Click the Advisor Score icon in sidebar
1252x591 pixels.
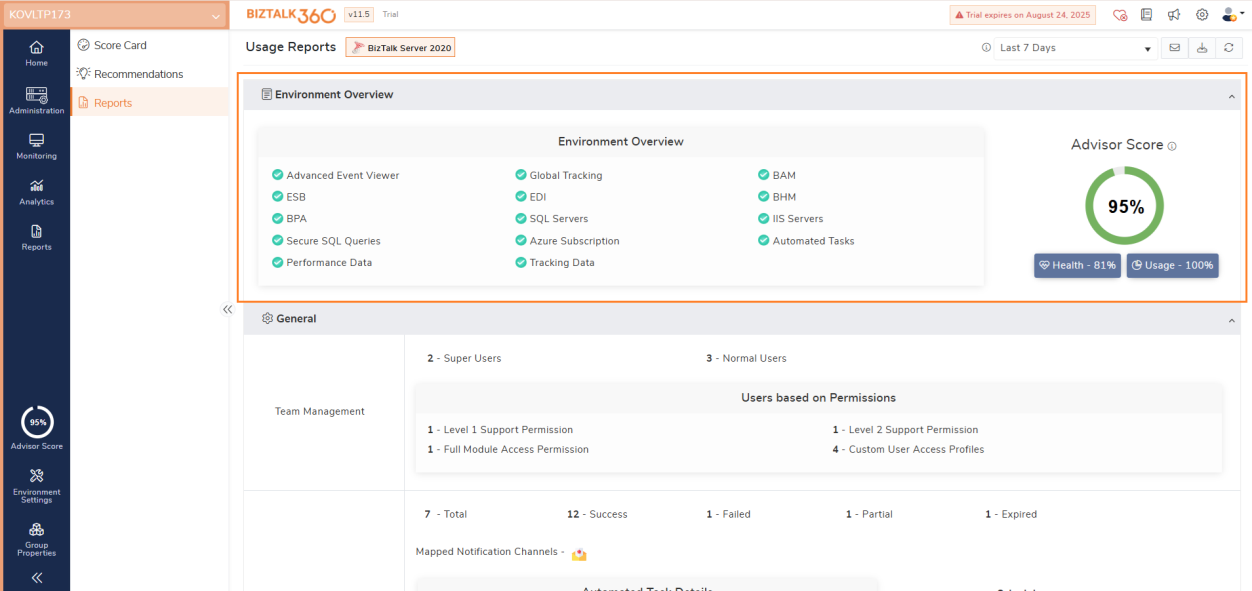[x=36, y=422]
